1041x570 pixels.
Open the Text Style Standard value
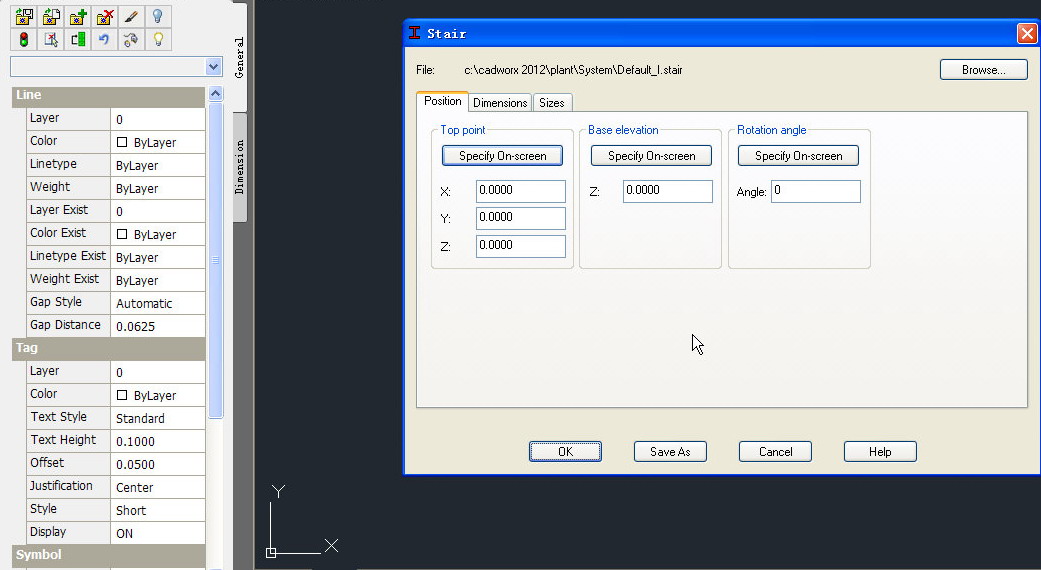[x=157, y=418]
